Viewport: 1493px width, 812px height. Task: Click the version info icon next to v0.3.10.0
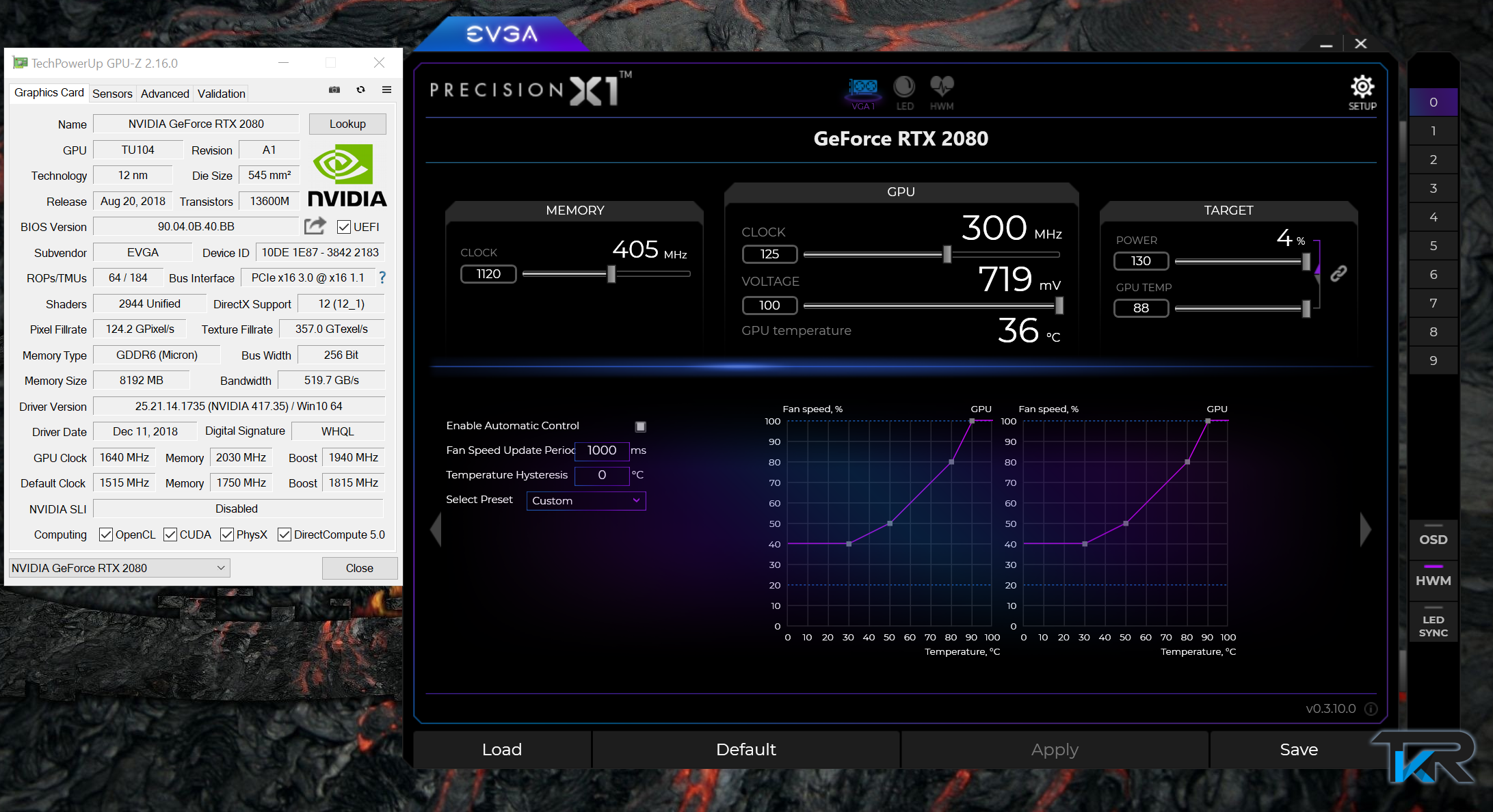[x=1371, y=709]
